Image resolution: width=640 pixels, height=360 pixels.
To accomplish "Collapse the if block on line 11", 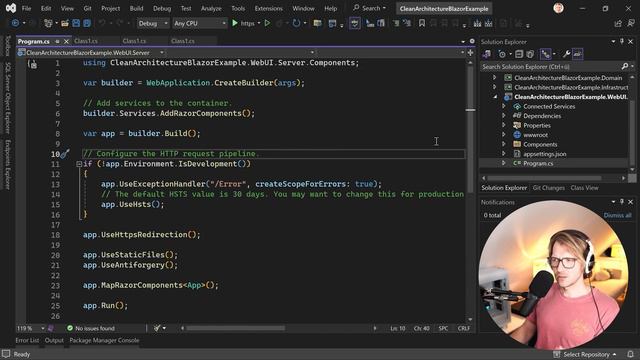I will (79, 164).
